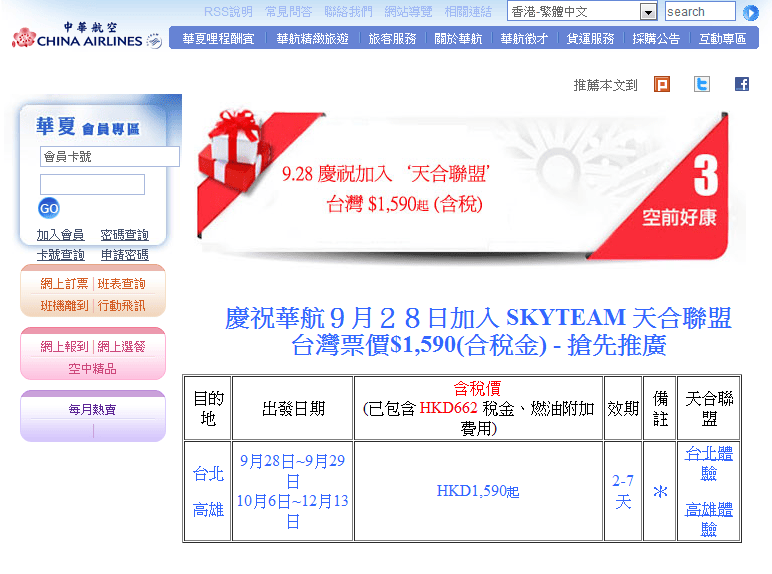Image resolution: width=772 pixels, height=574 pixels.
Task: Open 網上訂票 online booking link
Action: coord(65,284)
